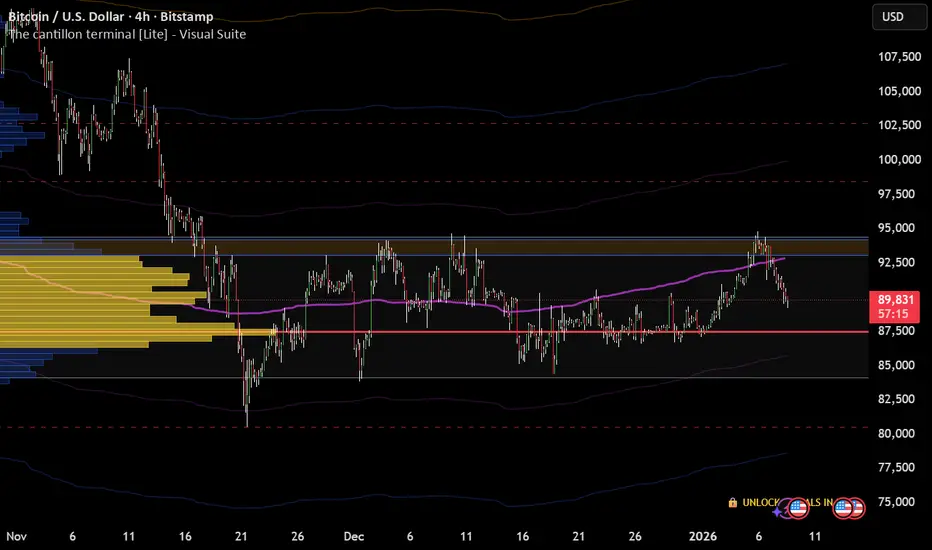Click the 105,000 price axis label

tap(899, 91)
